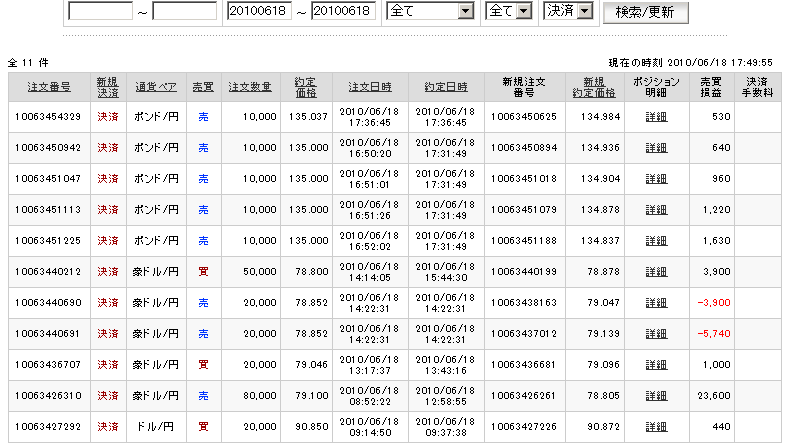The image size is (787, 446).
Task: Sort by 通貨ペア column header
Action: pos(155,87)
